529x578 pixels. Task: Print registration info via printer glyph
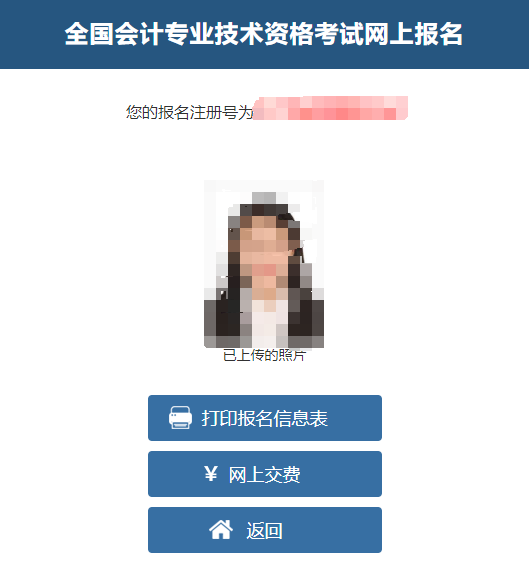pos(180,418)
